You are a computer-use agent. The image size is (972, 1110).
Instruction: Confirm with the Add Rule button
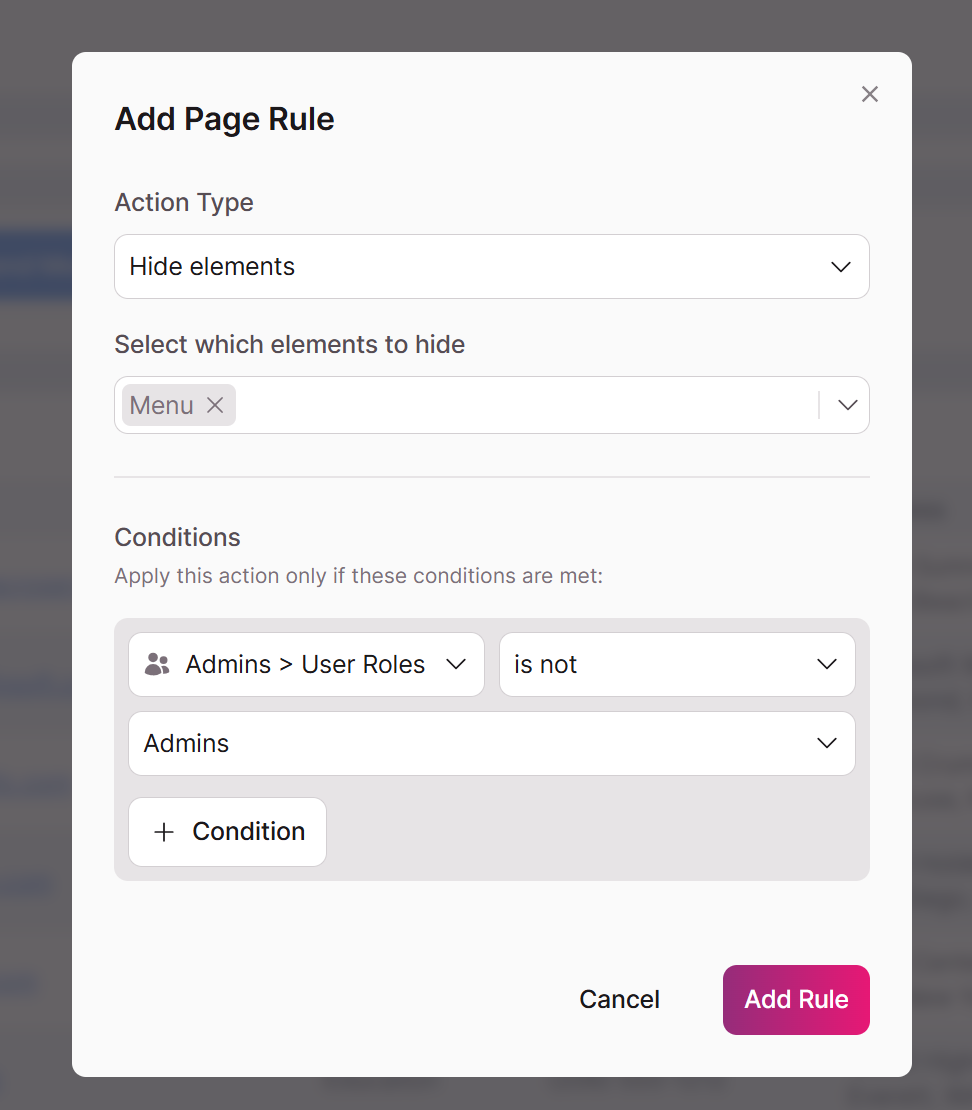tap(796, 1000)
